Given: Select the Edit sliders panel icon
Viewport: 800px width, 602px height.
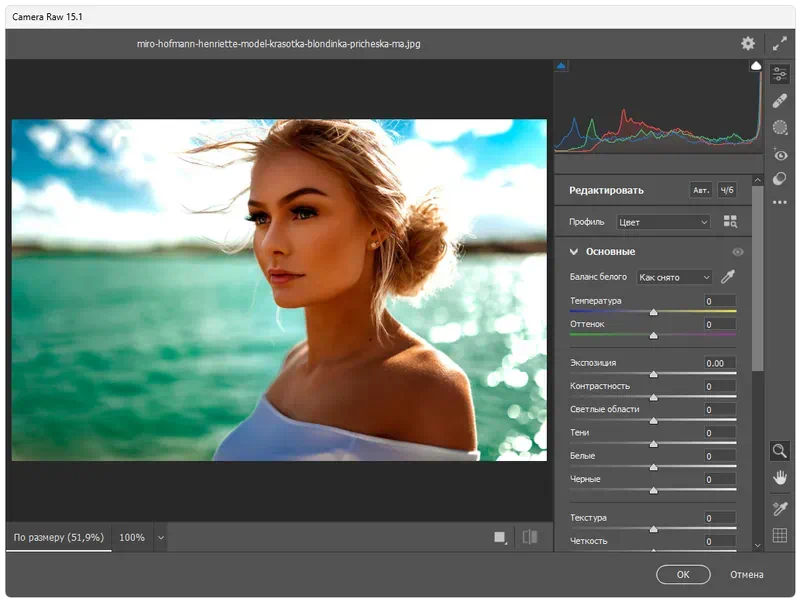Looking at the screenshot, I should pos(779,74).
